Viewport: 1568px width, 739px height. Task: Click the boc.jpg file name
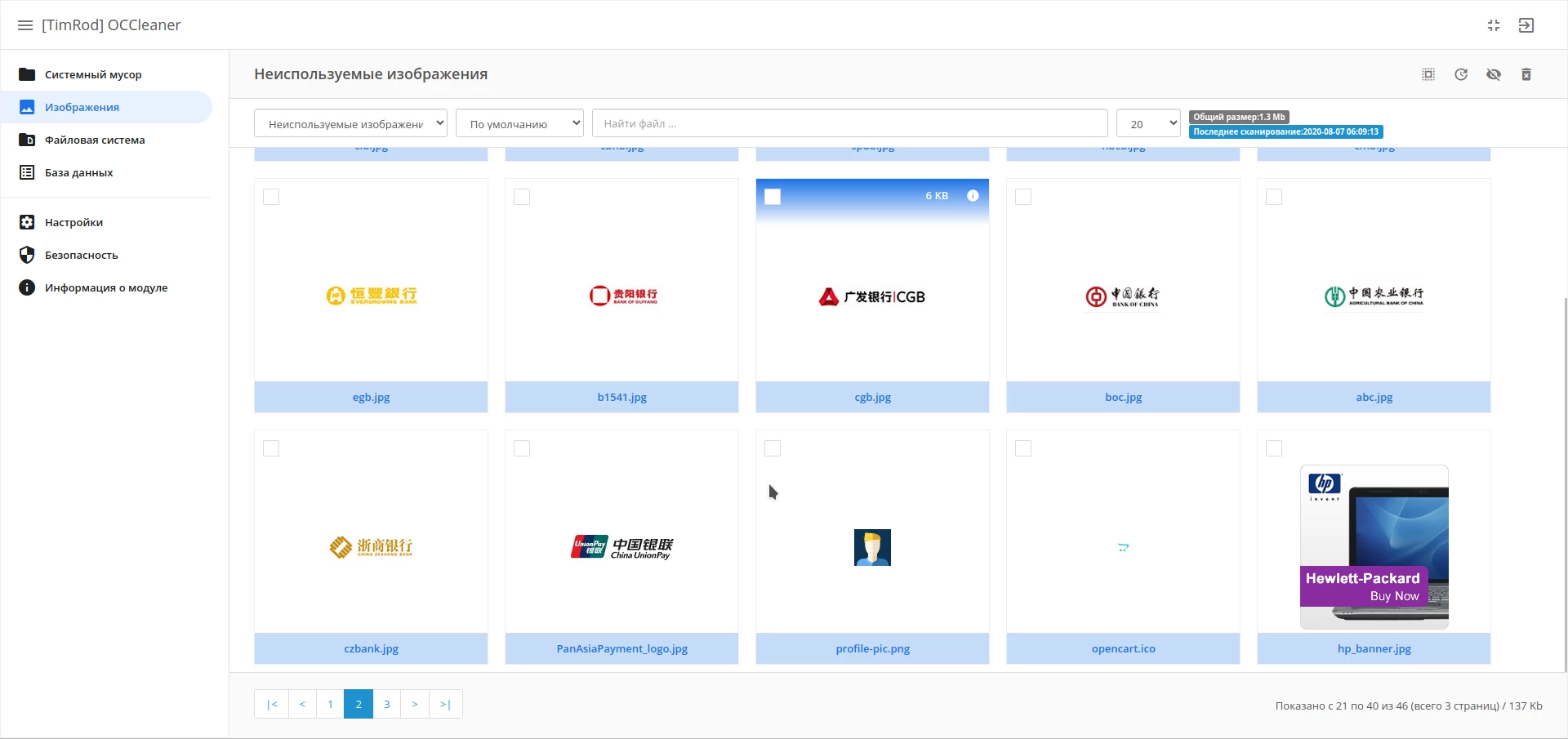[x=1123, y=397]
